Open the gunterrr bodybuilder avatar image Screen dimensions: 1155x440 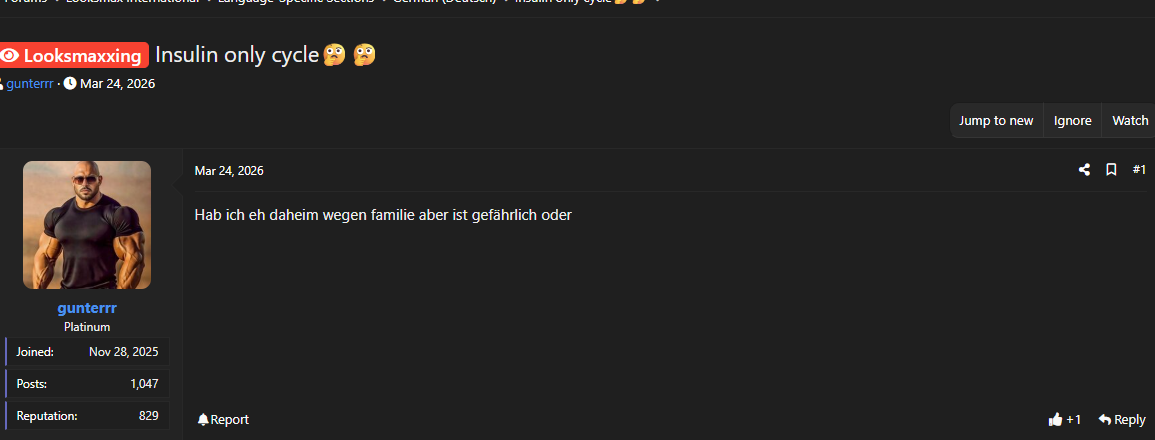87,225
